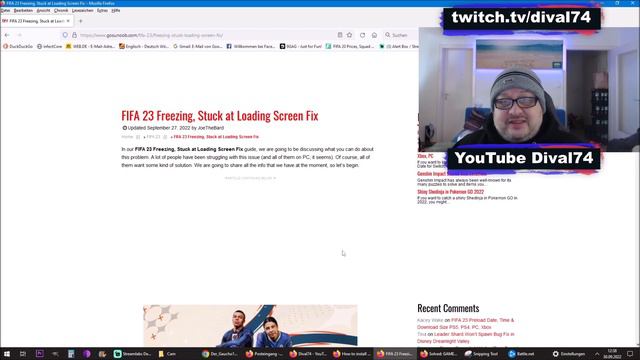Open the tracking protection shield icon

click(x=65, y=35)
